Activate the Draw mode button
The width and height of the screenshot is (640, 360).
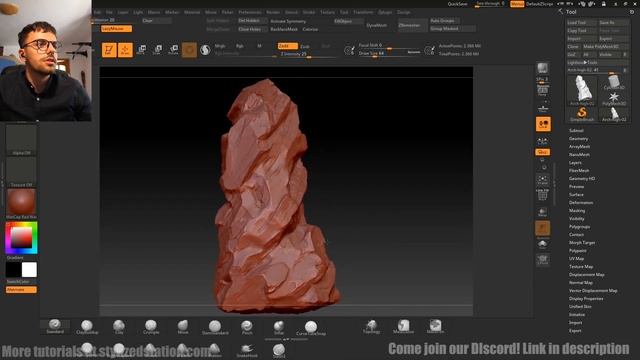125,50
